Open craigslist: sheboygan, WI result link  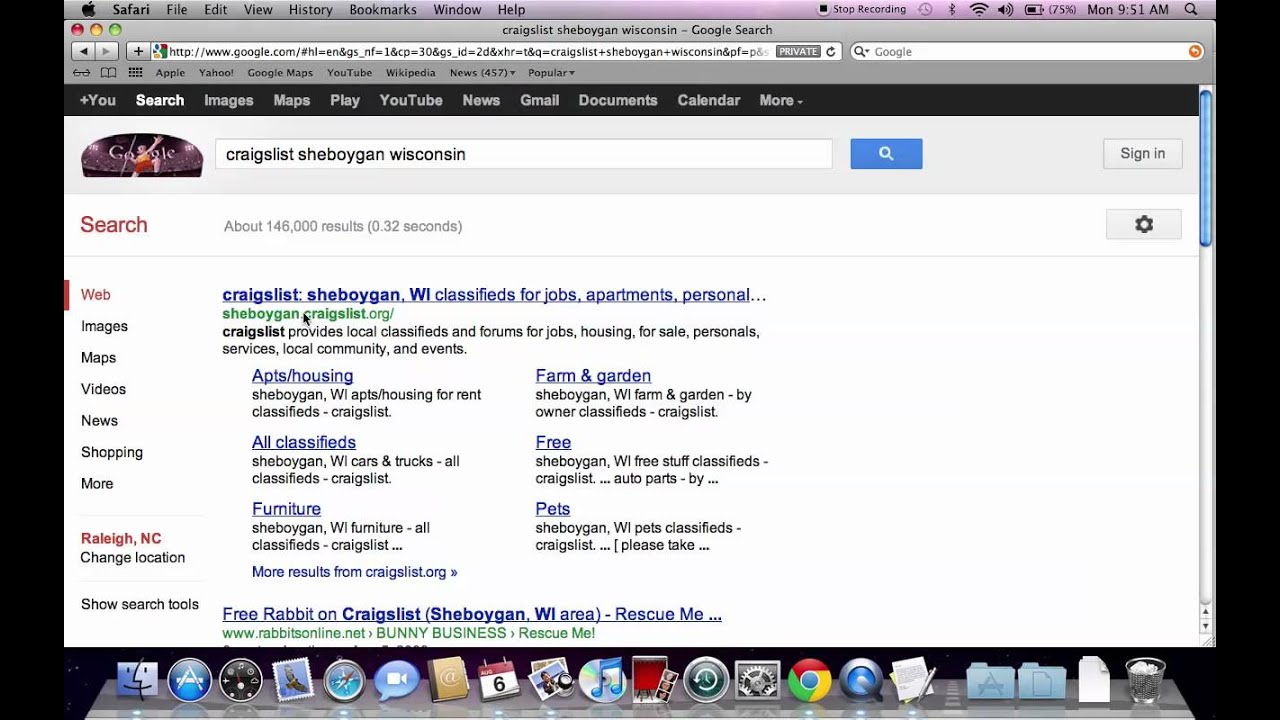[494, 295]
